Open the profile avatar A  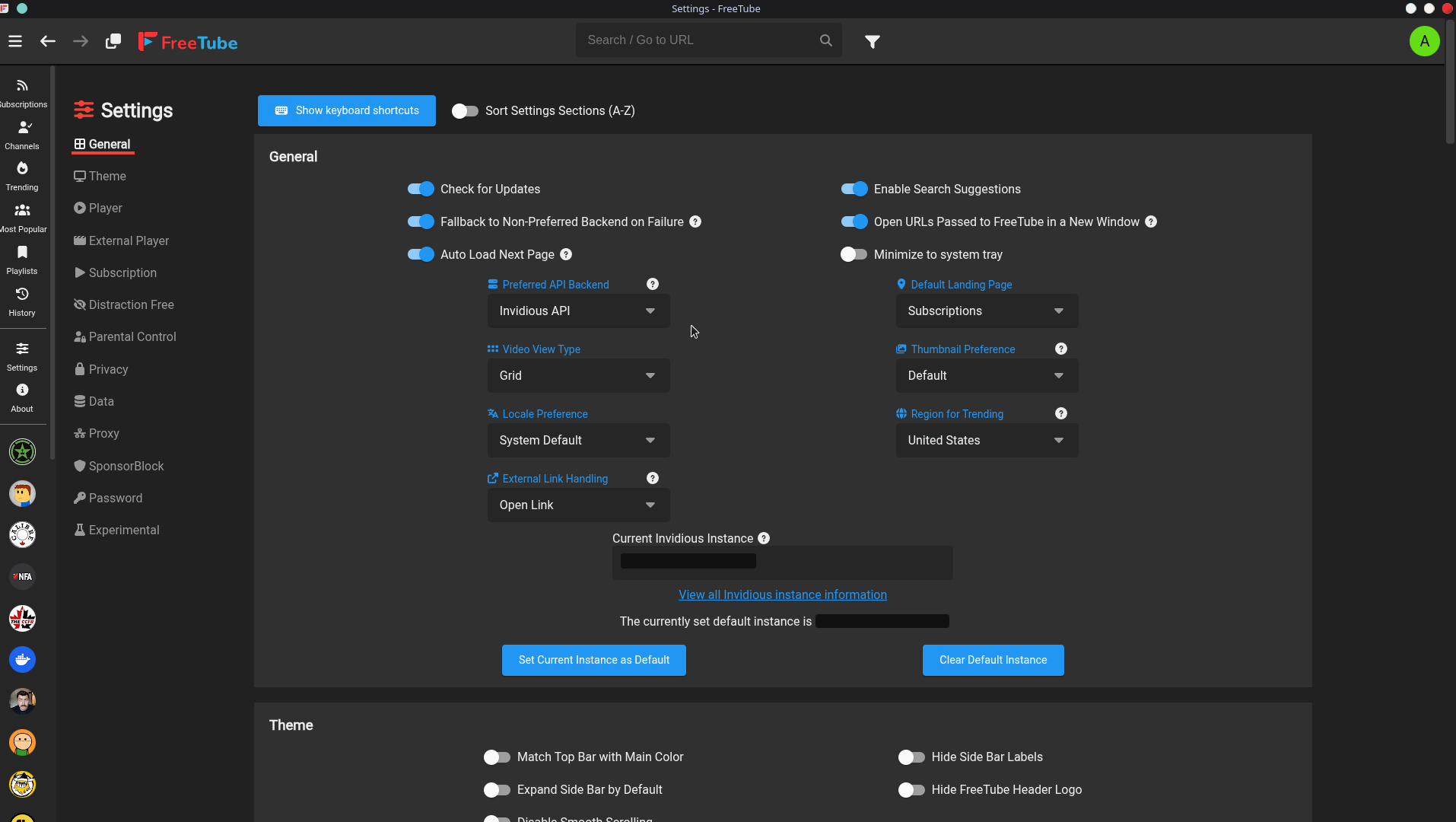[1425, 41]
